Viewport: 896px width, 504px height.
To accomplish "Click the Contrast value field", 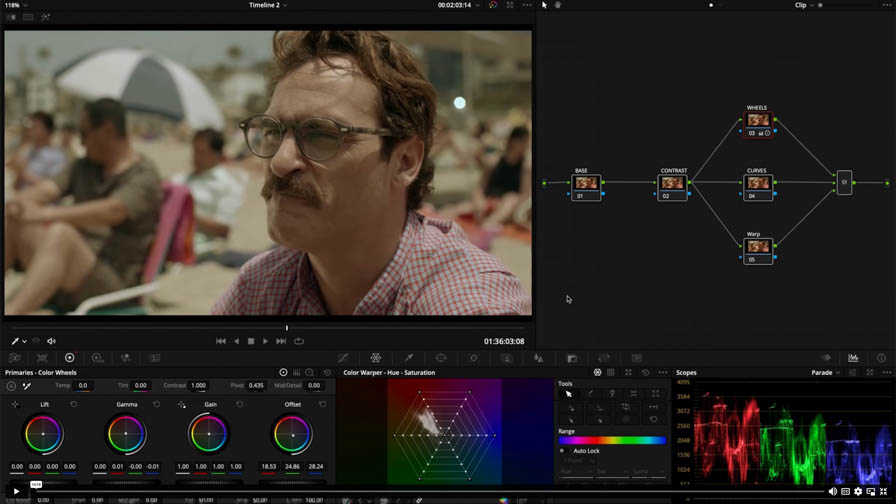I will point(198,385).
